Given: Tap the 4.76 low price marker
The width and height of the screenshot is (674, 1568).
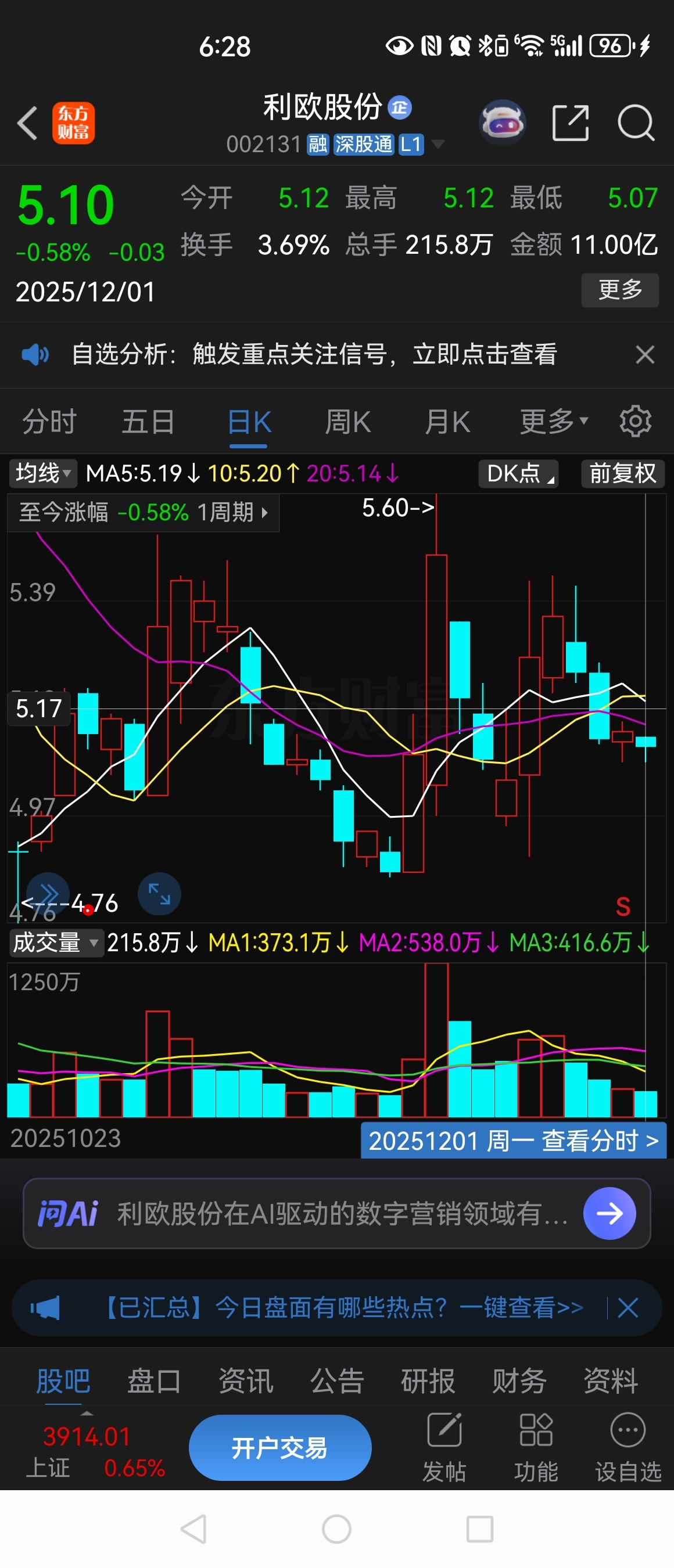Looking at the screenshot, I should point(69,903).
